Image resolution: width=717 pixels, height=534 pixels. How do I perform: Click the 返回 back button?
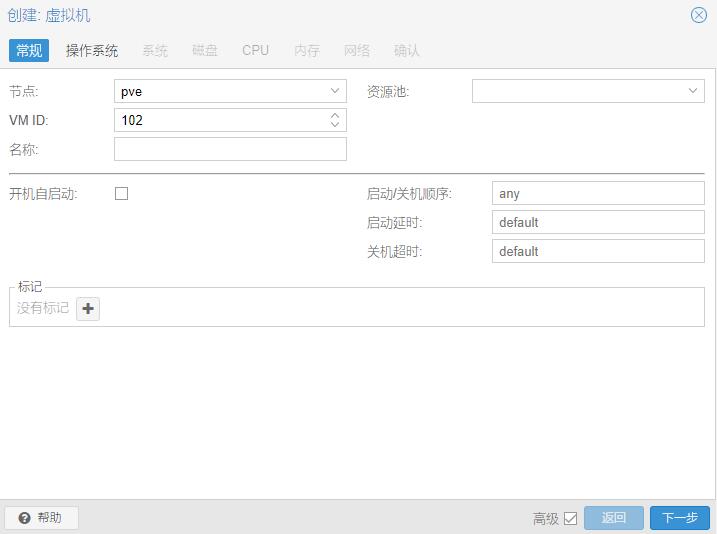pyautogui.click(x=614, y=517)
